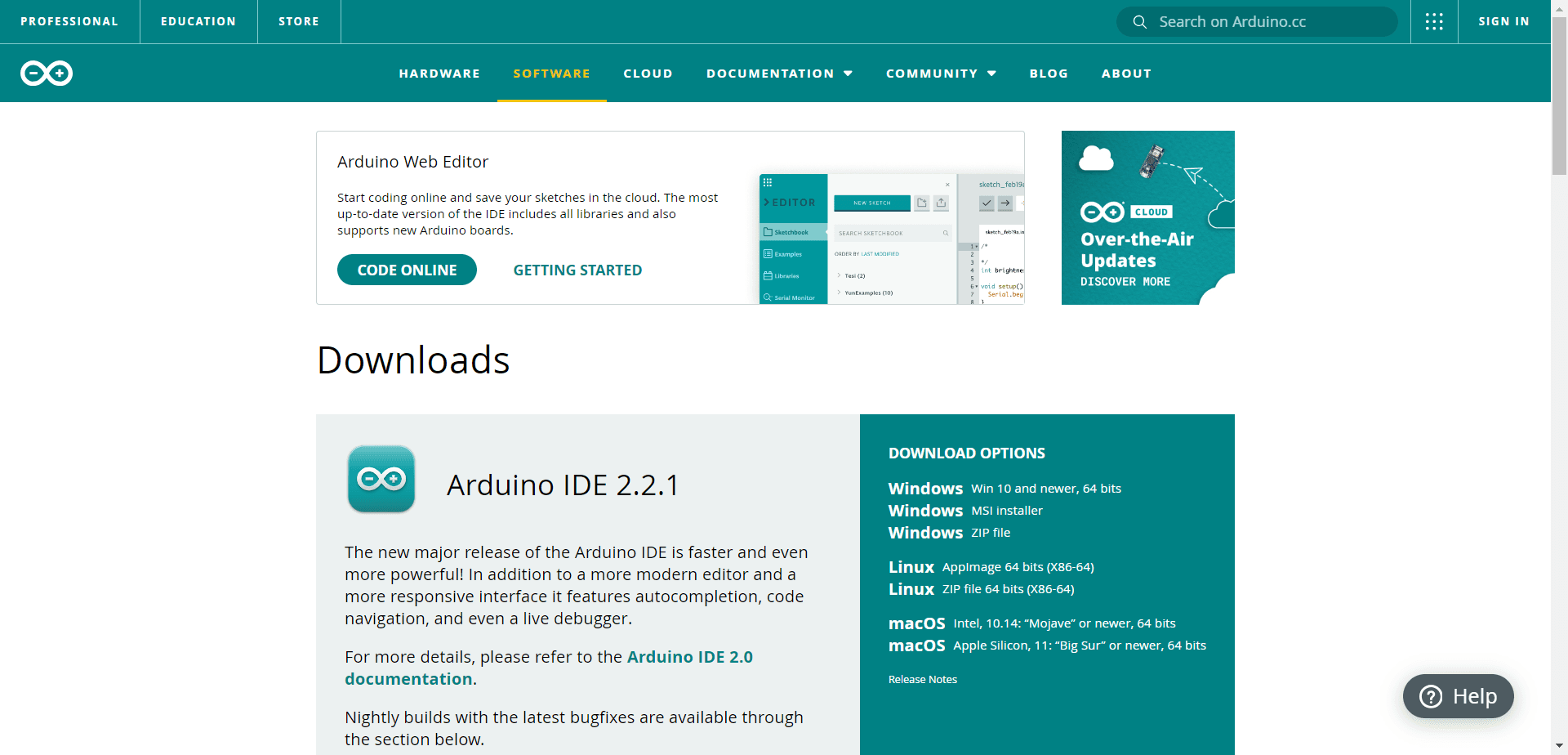Click the Arduino Cloud logo in banner
The image size is (1568, 755).
[1126, 212]
